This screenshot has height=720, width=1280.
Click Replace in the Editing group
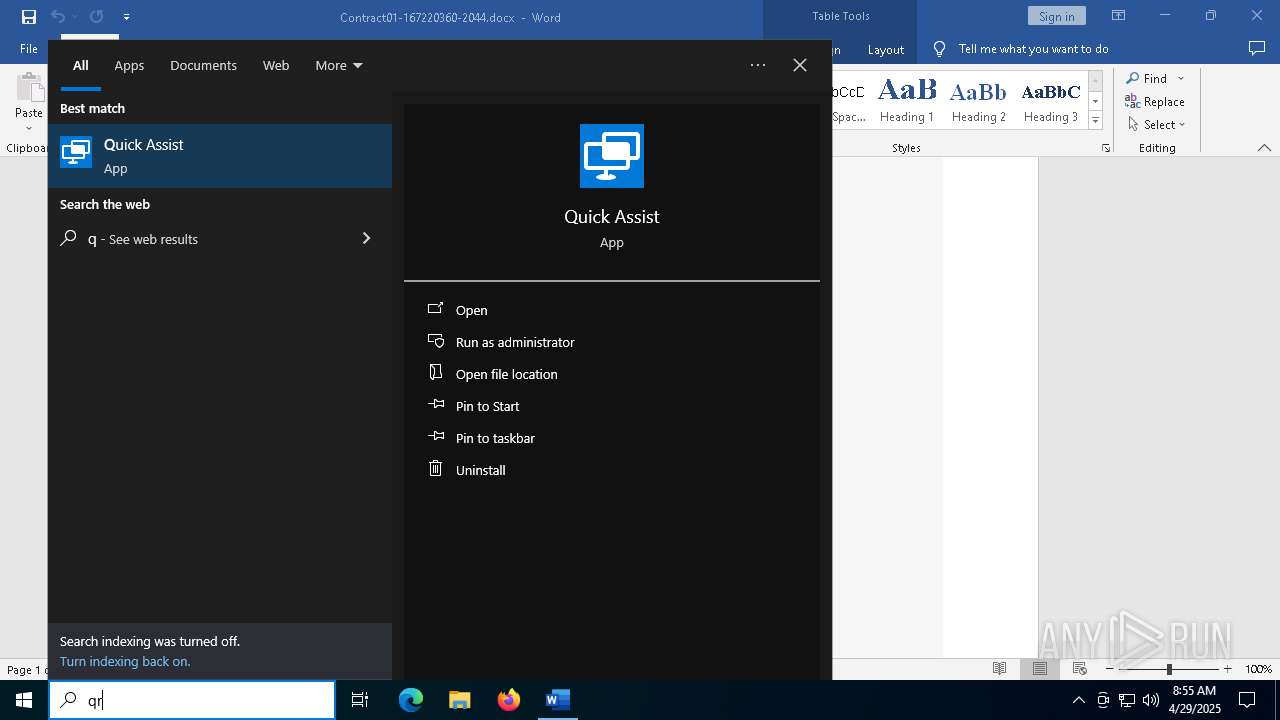click(1155, 102)
